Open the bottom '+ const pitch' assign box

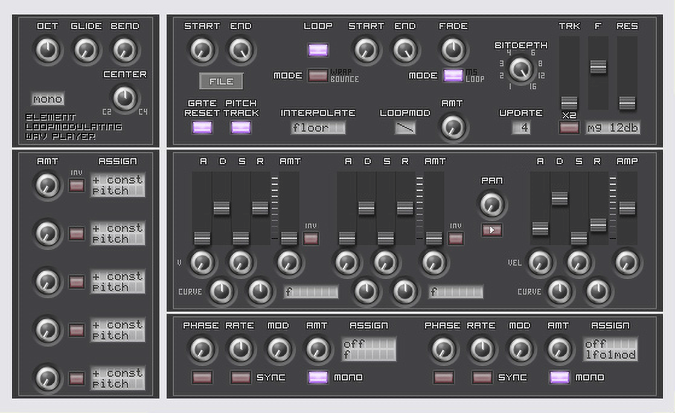point(118,378)
